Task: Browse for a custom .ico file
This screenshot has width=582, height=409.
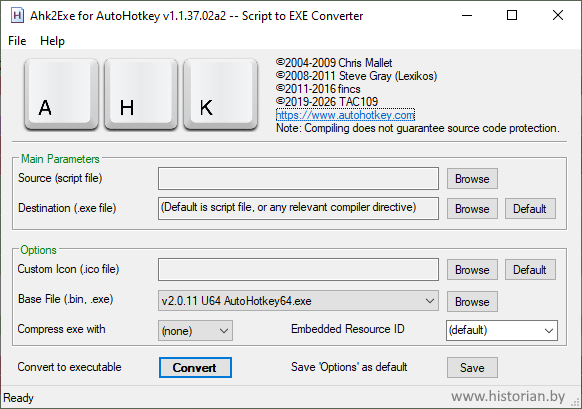Action: point(472,269)
